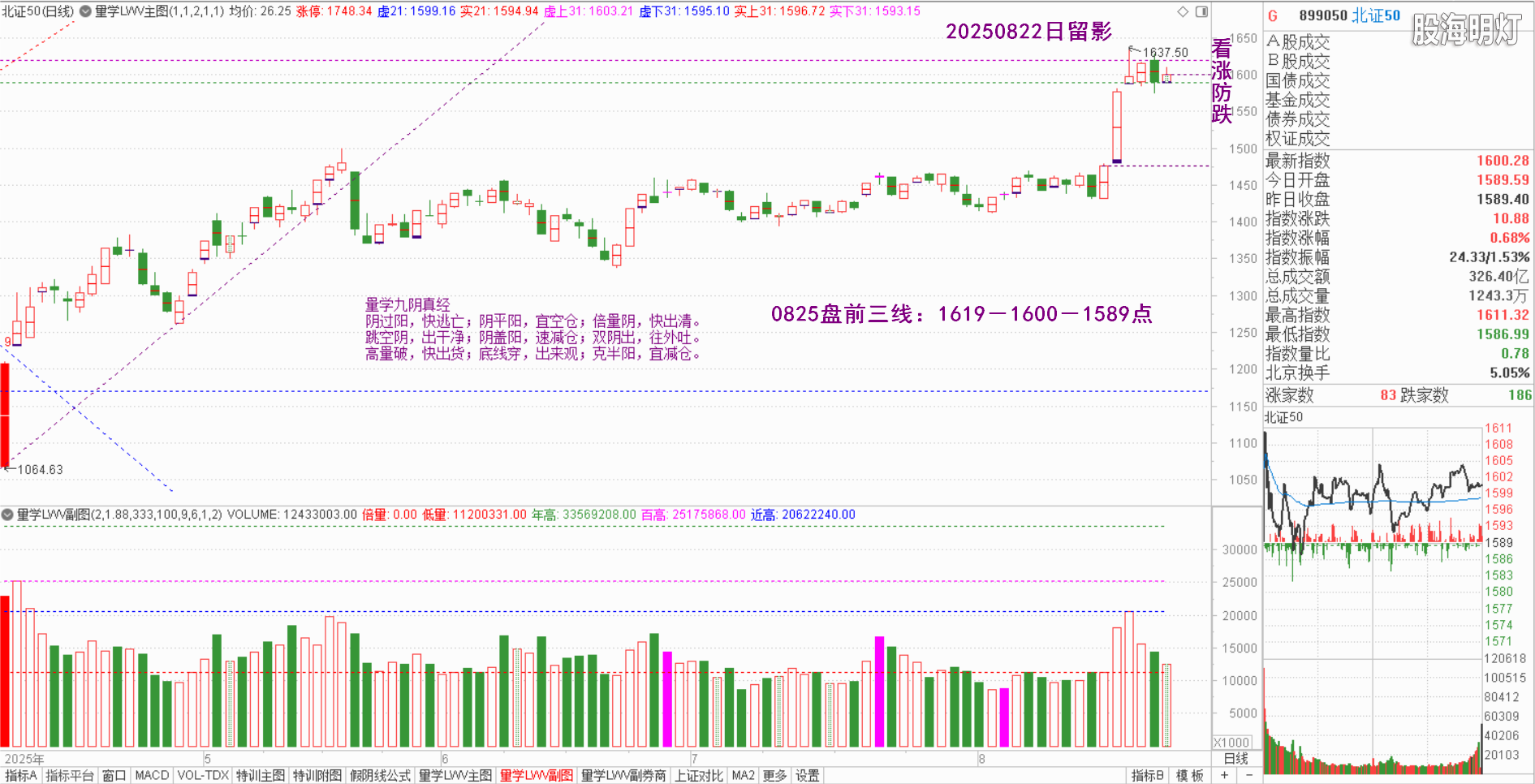The image size is (1535, 784).
Task: Click the 指数涨幅 value 0.68%
Action: (x=1510, y=238)
